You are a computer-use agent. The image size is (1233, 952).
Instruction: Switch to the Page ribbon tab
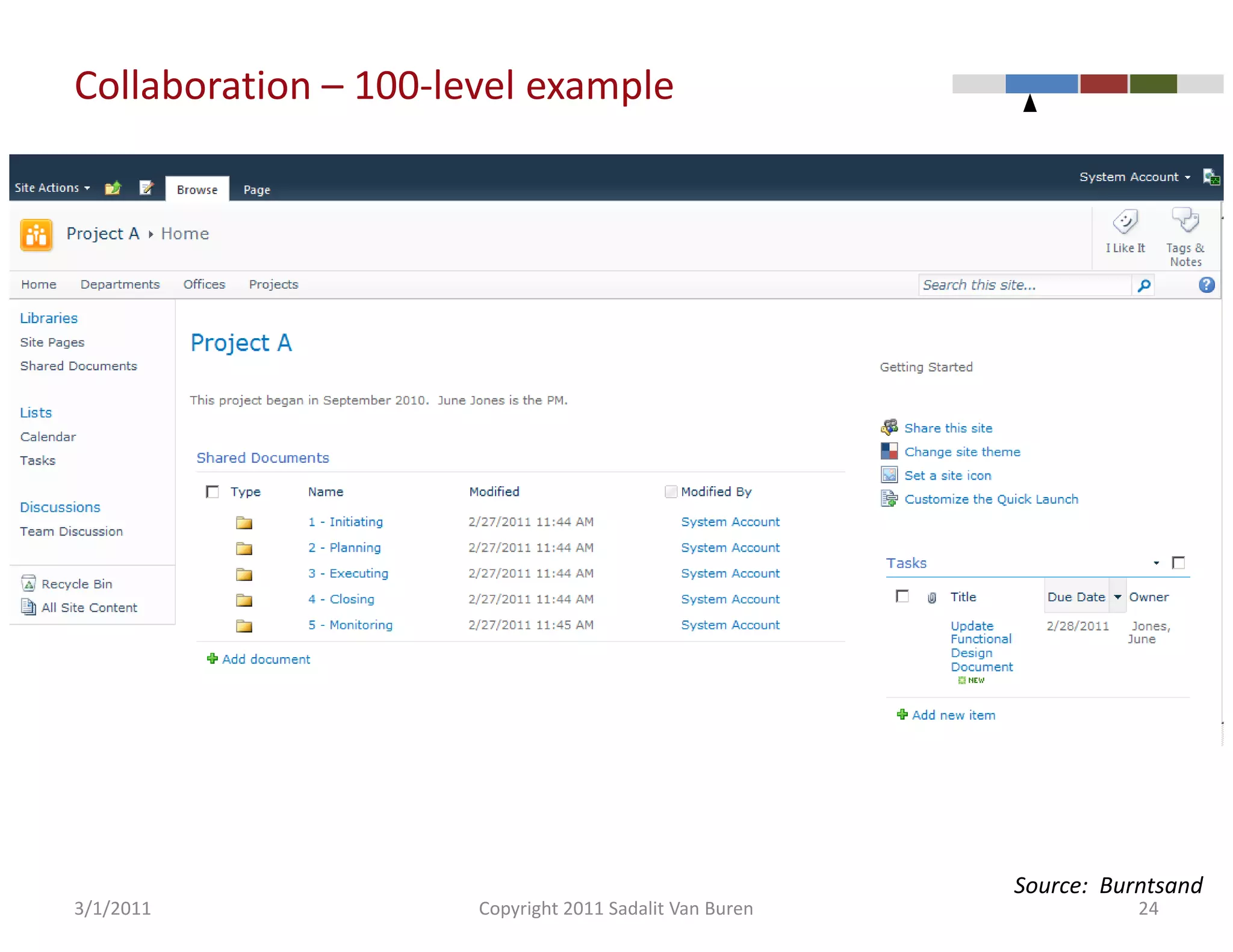click(256, 190)
